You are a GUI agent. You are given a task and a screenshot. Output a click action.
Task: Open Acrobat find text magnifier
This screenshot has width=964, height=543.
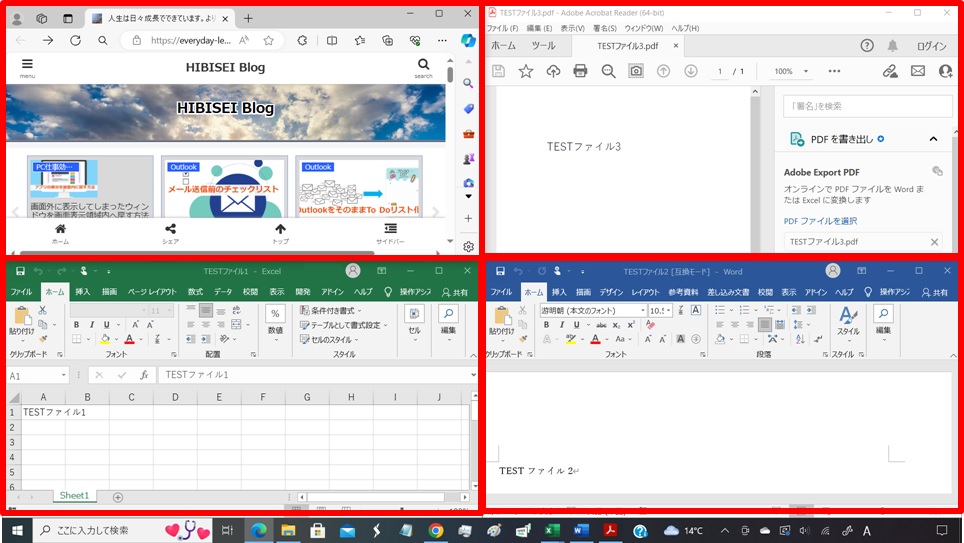coord(609,71)
